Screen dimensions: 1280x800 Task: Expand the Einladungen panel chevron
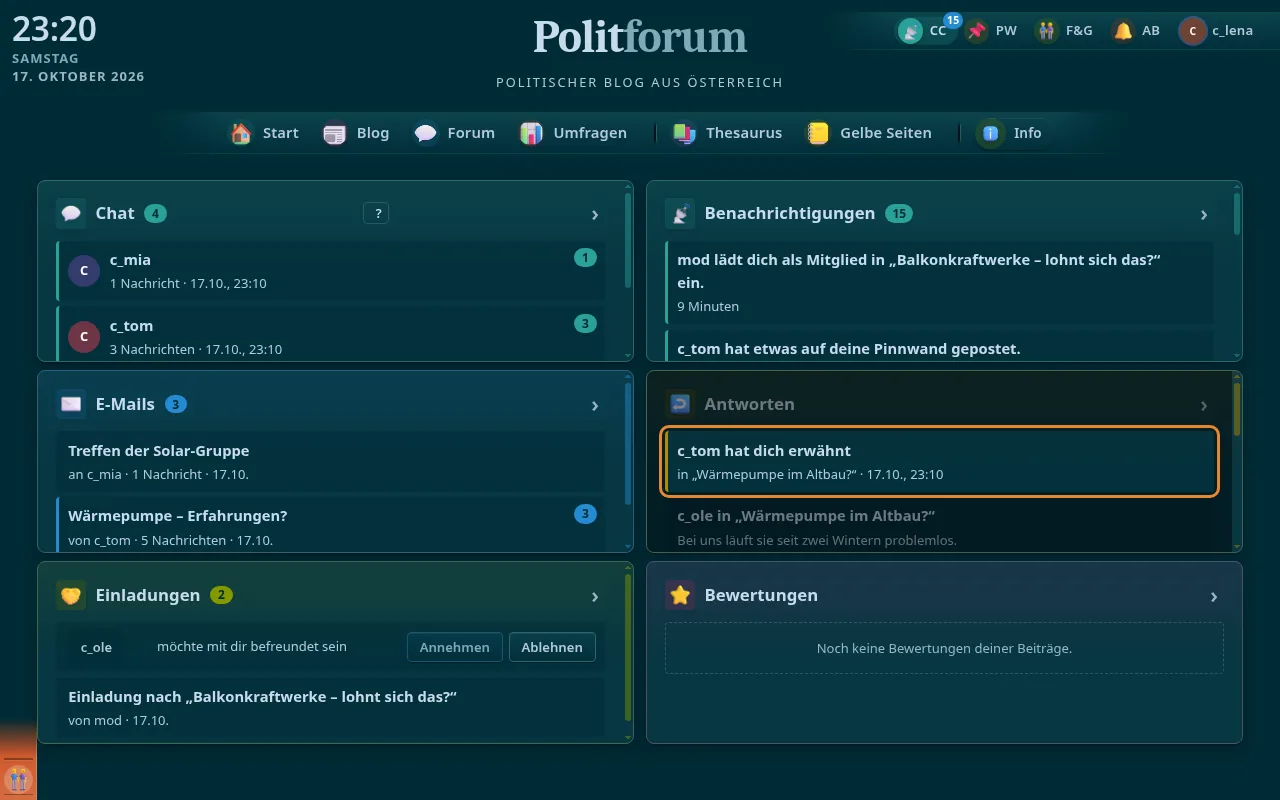(x=595, y=596)
